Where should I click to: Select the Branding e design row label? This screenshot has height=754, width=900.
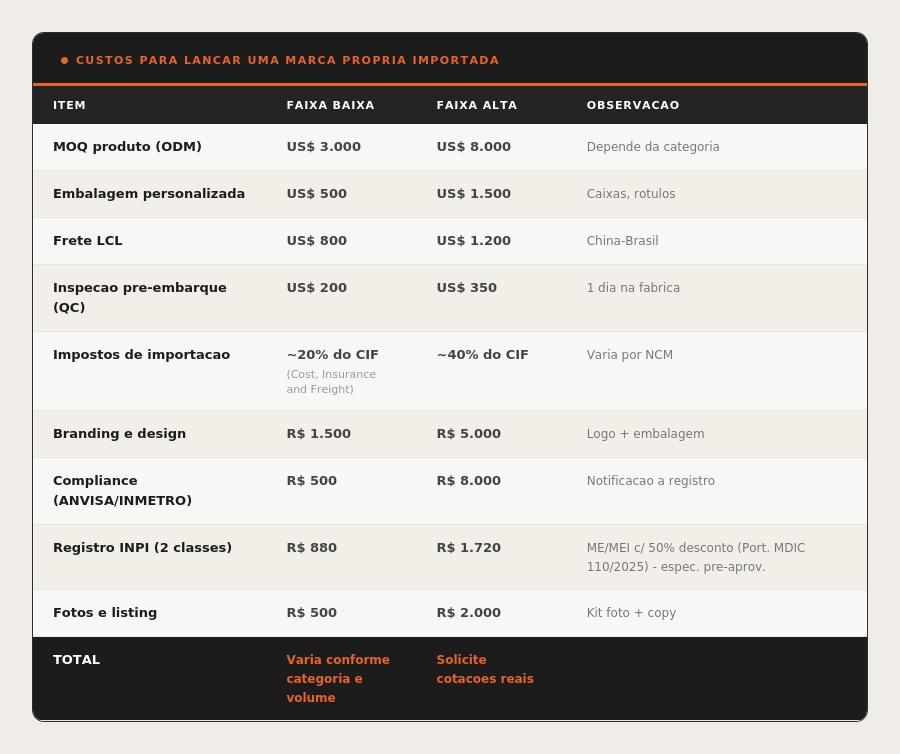(119, 434)
